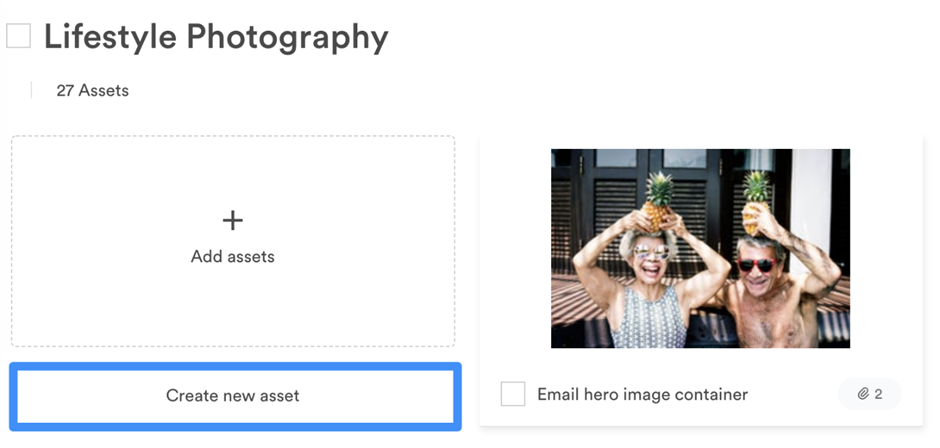Click the Lifestyle Photography heading
The width and height of the screenshot is (940, 448).
(x=216, y=37)
